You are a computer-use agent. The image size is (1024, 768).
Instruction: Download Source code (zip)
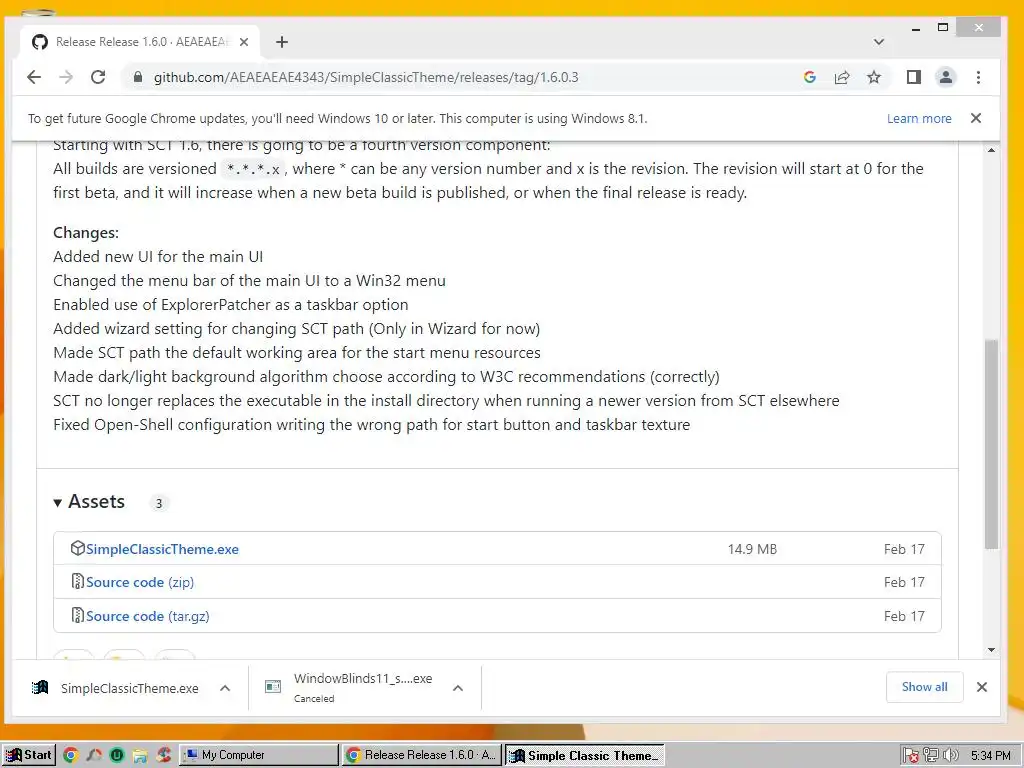tap(140, 582)
